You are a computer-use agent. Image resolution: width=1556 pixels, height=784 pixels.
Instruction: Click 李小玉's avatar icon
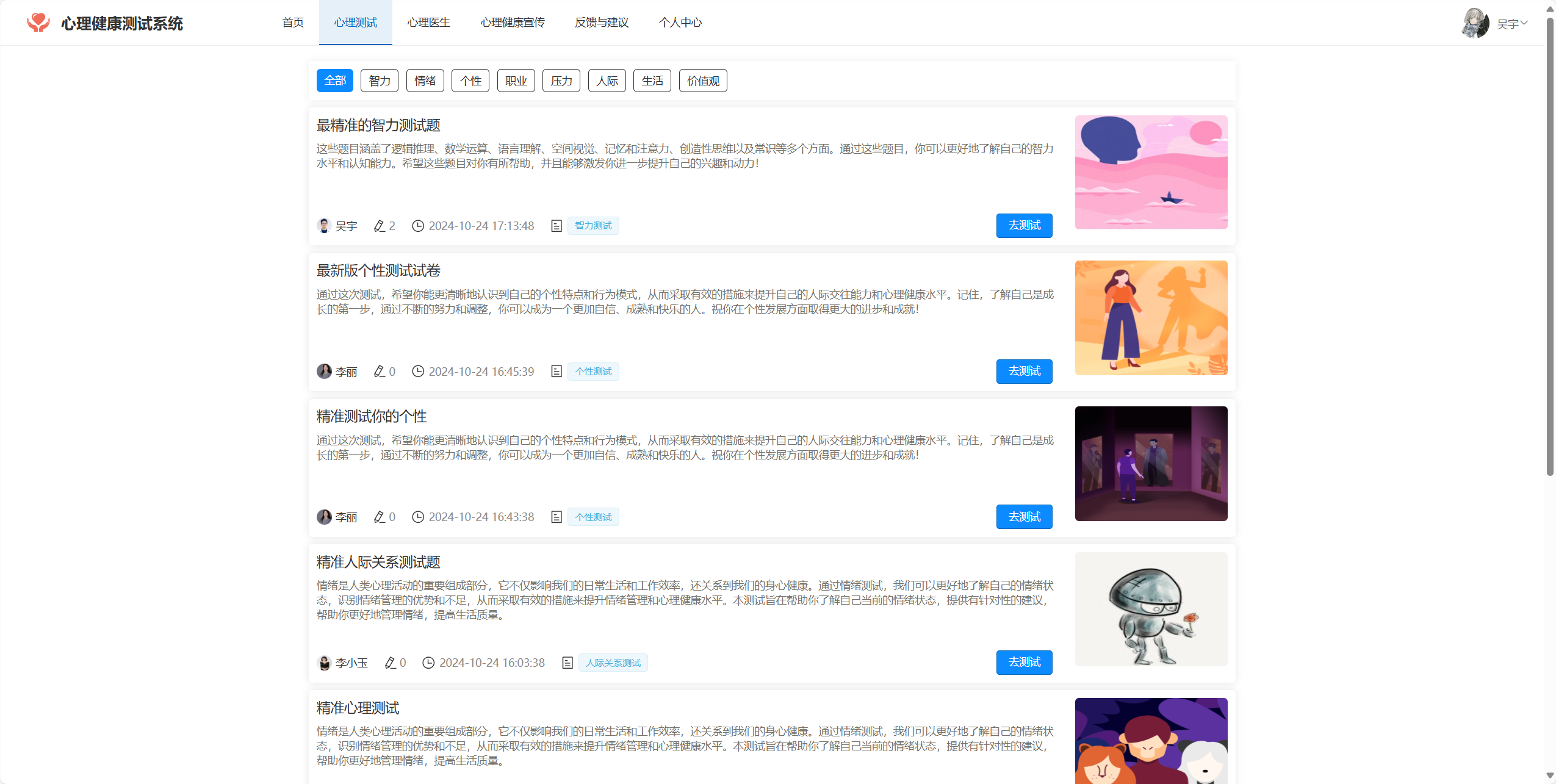click(324, 663)
